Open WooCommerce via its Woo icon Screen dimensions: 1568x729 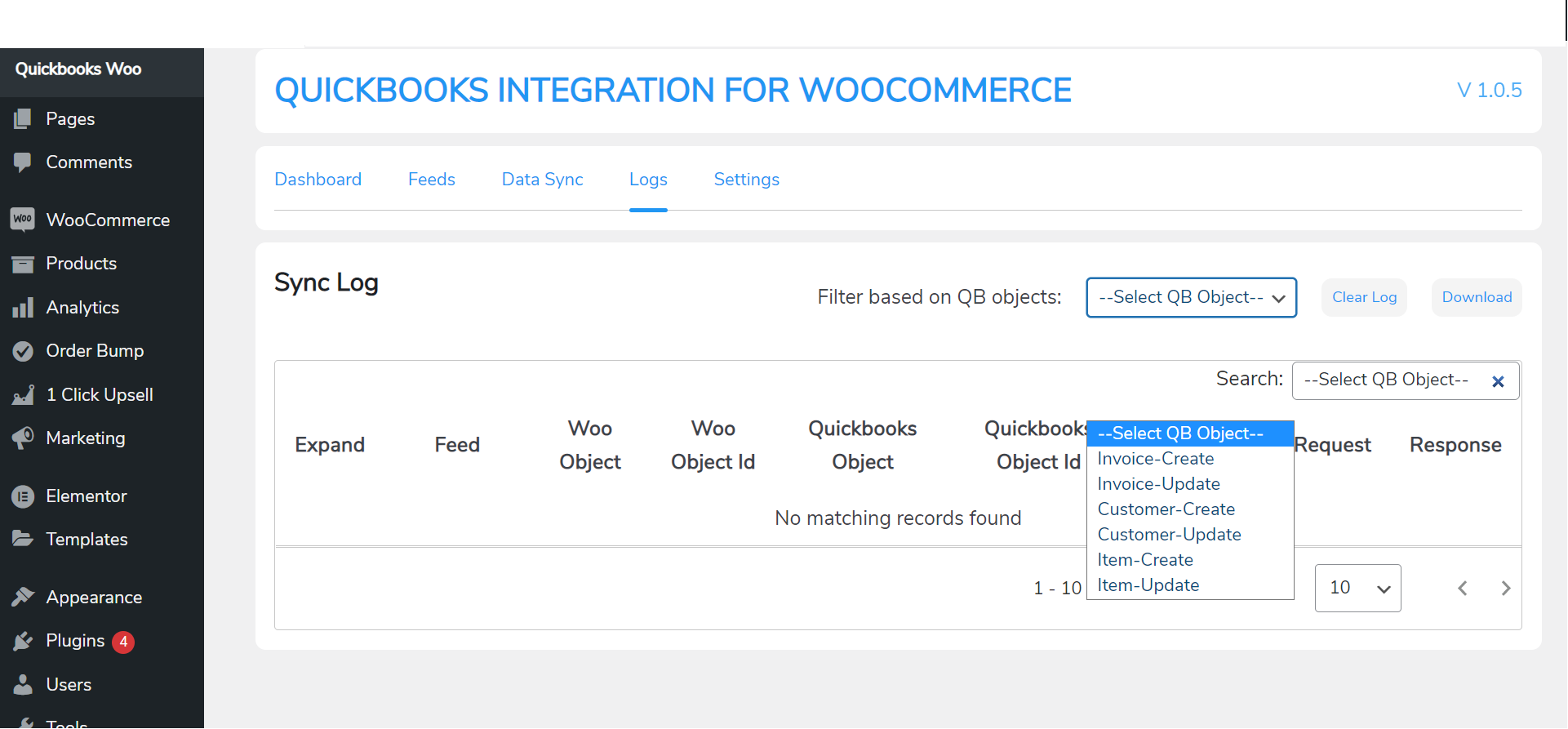click(x=23, y=220)
